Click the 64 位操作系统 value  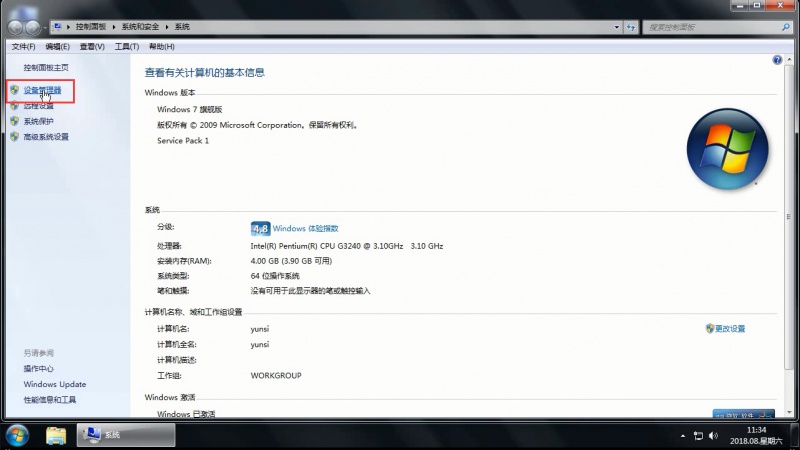(x=275, y=276)
